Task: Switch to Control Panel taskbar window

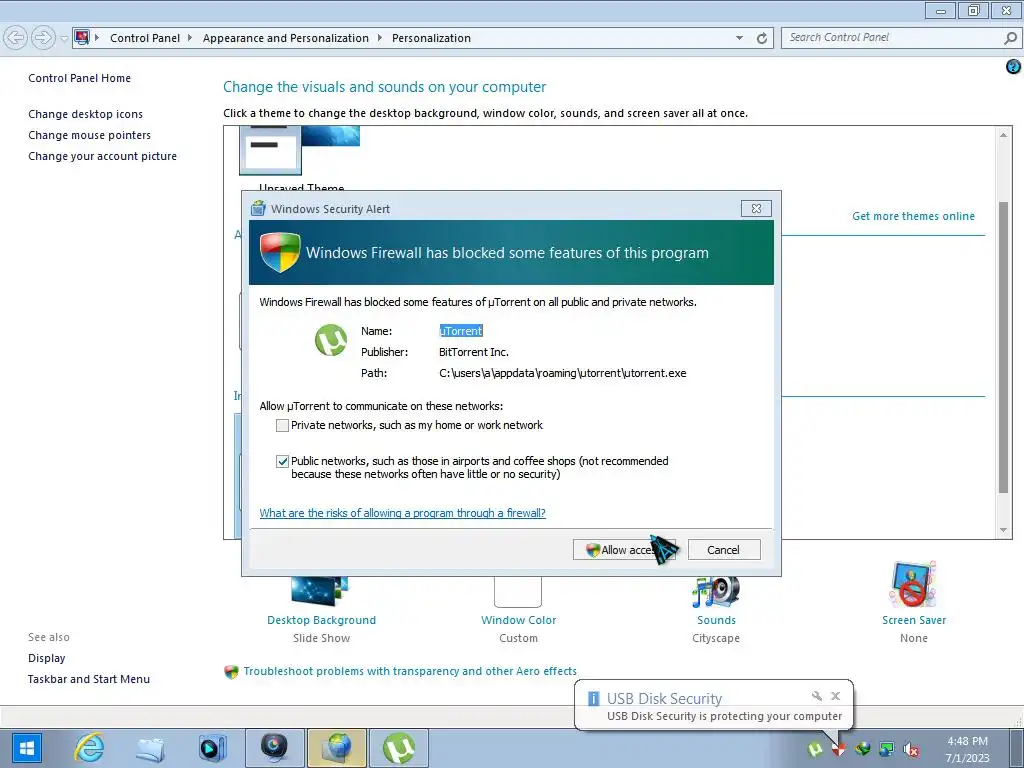Action: point(337,748)
